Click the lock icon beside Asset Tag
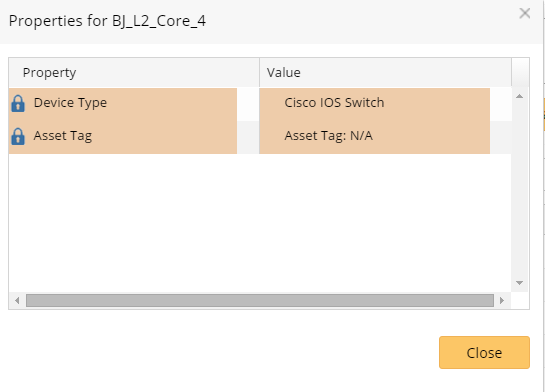Image resolution: width=545 pixels, height=392 pixels. [18, 136]
